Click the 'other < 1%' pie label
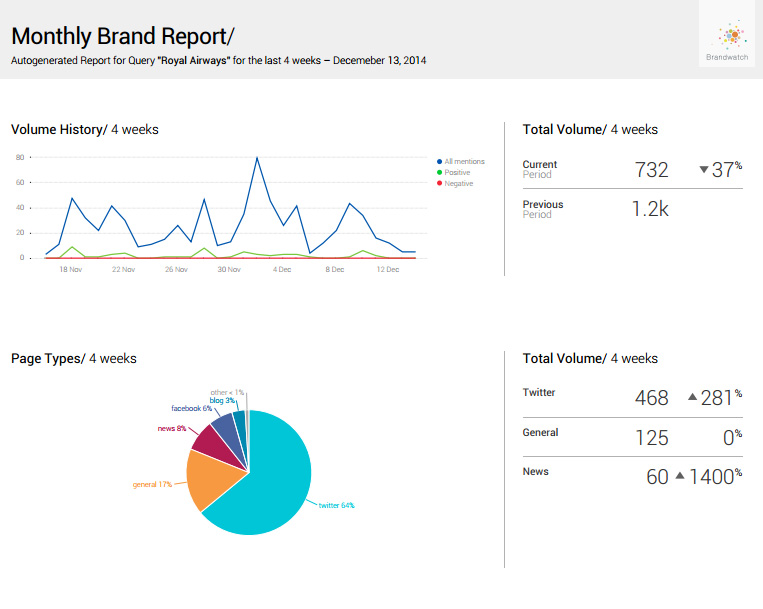This screenshot has width=763, height=609. [227, 393]
